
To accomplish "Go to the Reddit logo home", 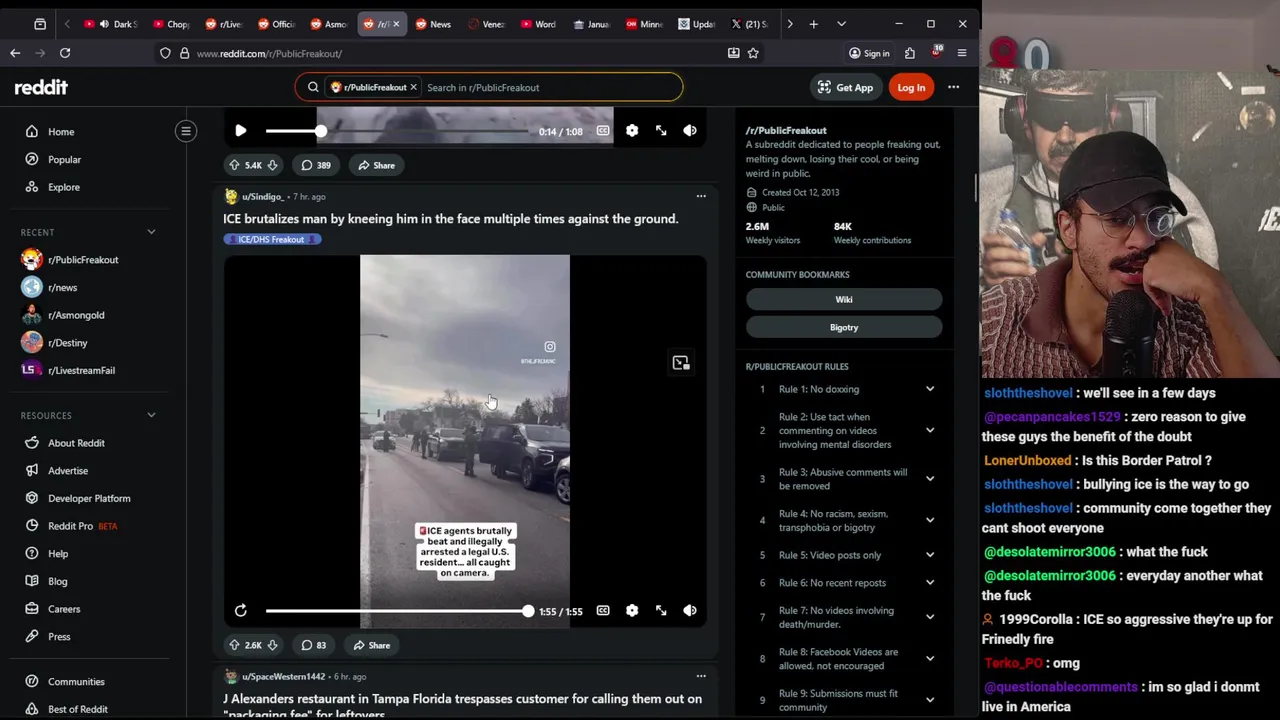I will point(41,87).
